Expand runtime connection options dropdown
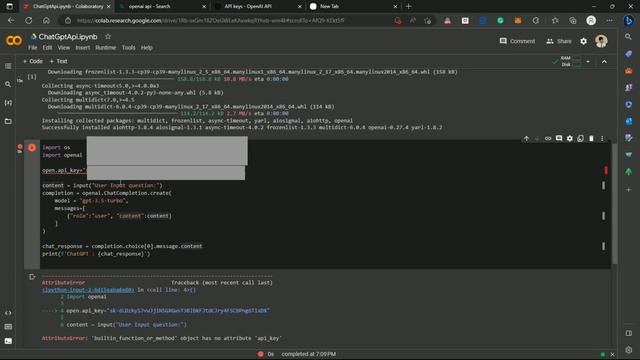Screen dimensions: 640x360 pos(588,62)
